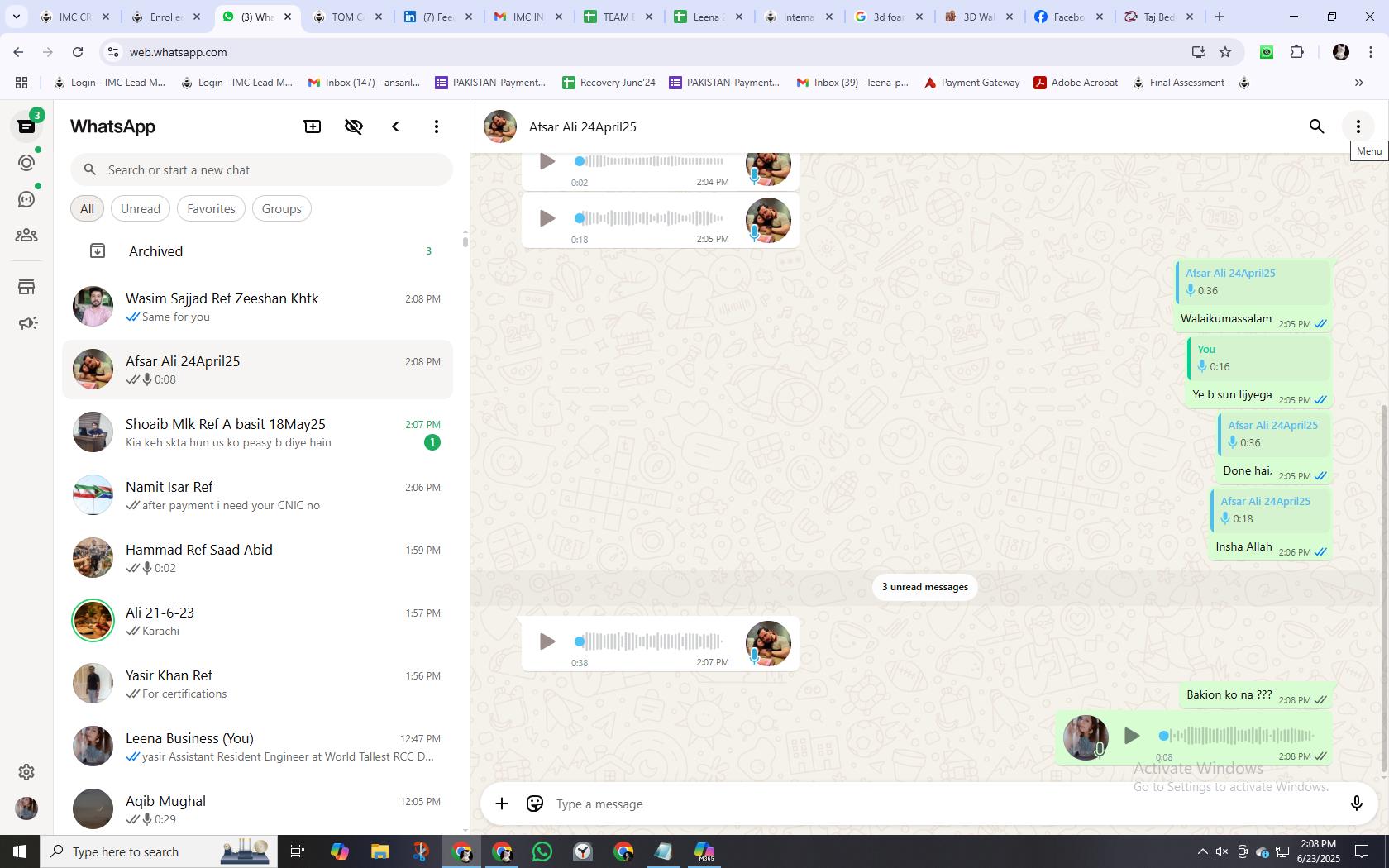Open Payment Gateway bookmark
Viewport: 1389px width, 868px height.
click(971, 83)
